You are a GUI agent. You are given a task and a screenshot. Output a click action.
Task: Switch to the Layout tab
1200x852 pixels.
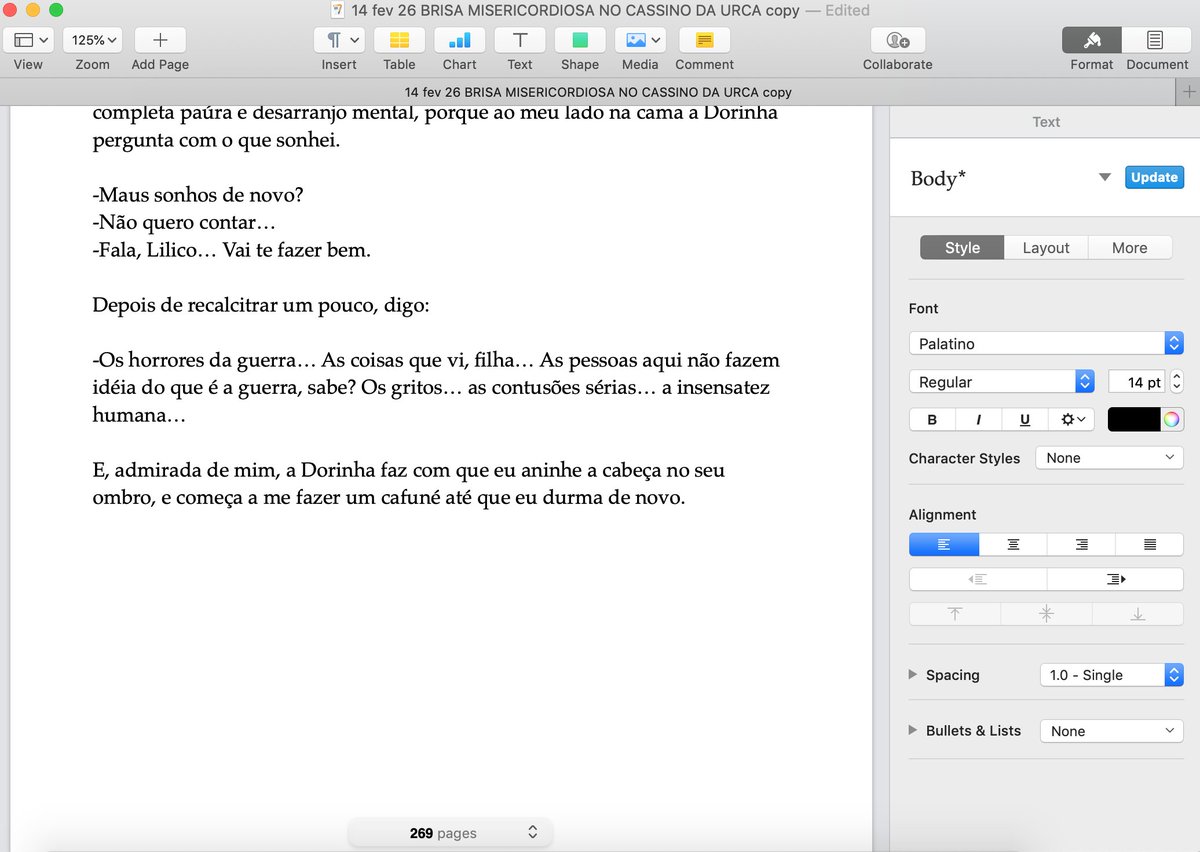(x=1046, y=248)
